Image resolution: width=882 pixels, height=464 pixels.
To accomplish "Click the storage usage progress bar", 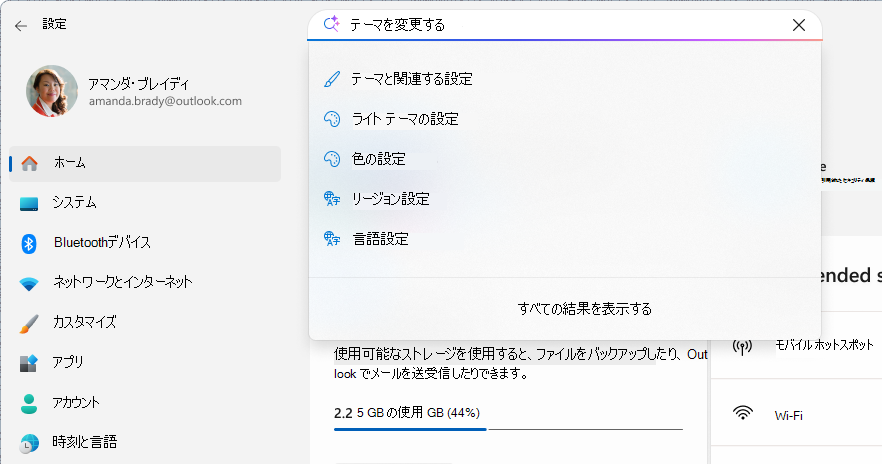I will coord(508,429).
